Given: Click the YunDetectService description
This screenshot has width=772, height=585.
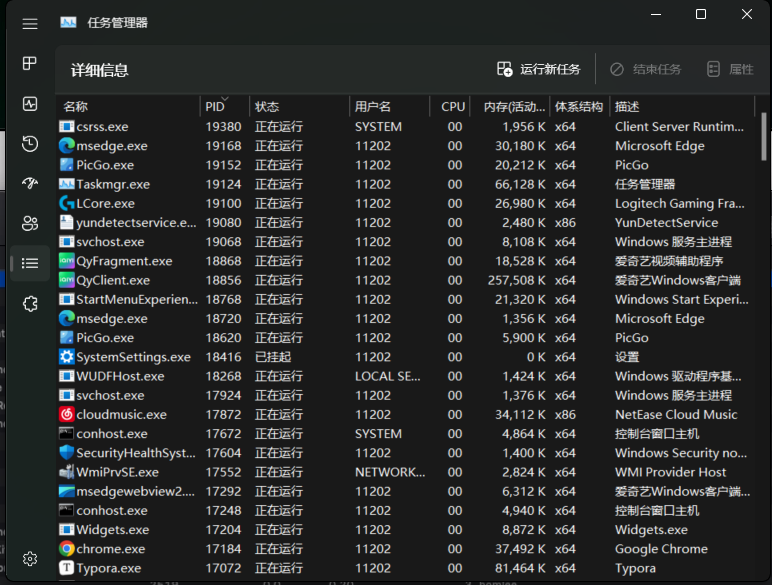Looking at the screenshot, I should pyautogui.click(x=666, y=223).
